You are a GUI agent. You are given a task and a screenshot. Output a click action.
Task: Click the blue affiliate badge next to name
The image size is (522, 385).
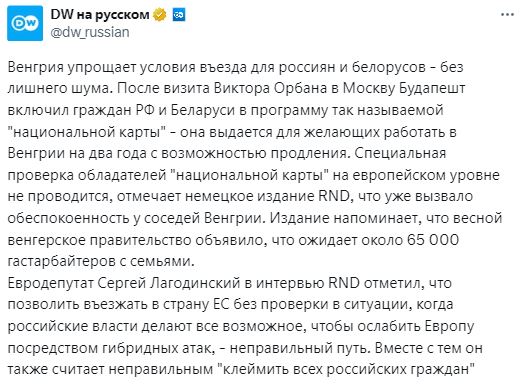pos(179,15)
